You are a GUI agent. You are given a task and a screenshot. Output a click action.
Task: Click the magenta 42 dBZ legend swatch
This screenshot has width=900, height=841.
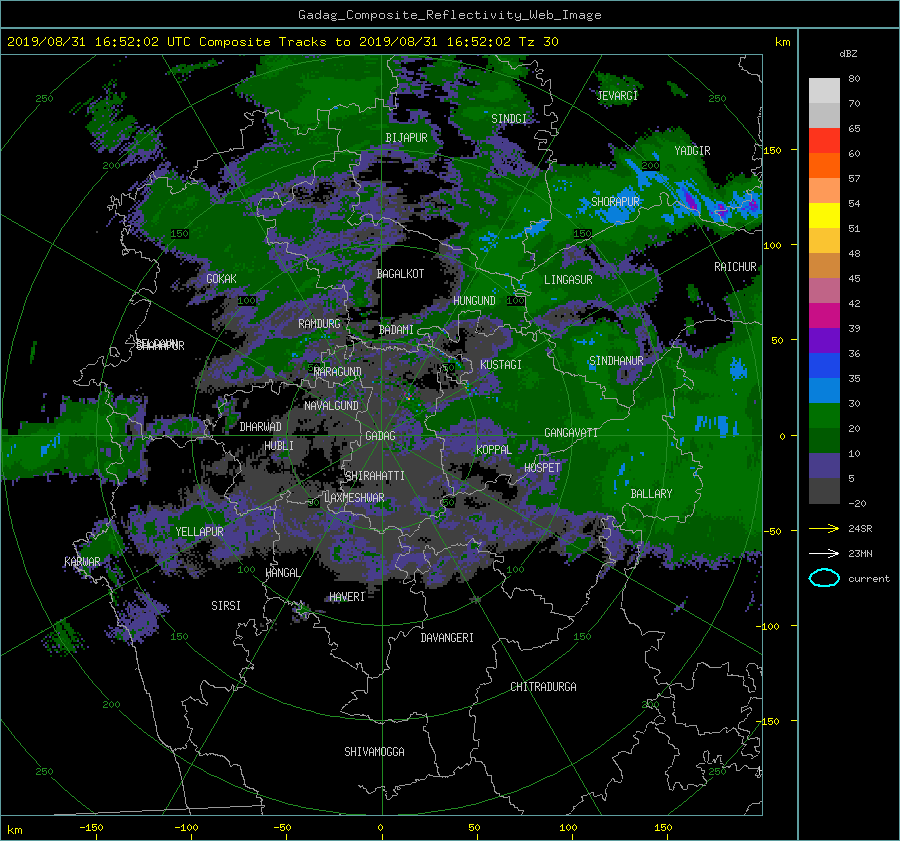point(824,316)
